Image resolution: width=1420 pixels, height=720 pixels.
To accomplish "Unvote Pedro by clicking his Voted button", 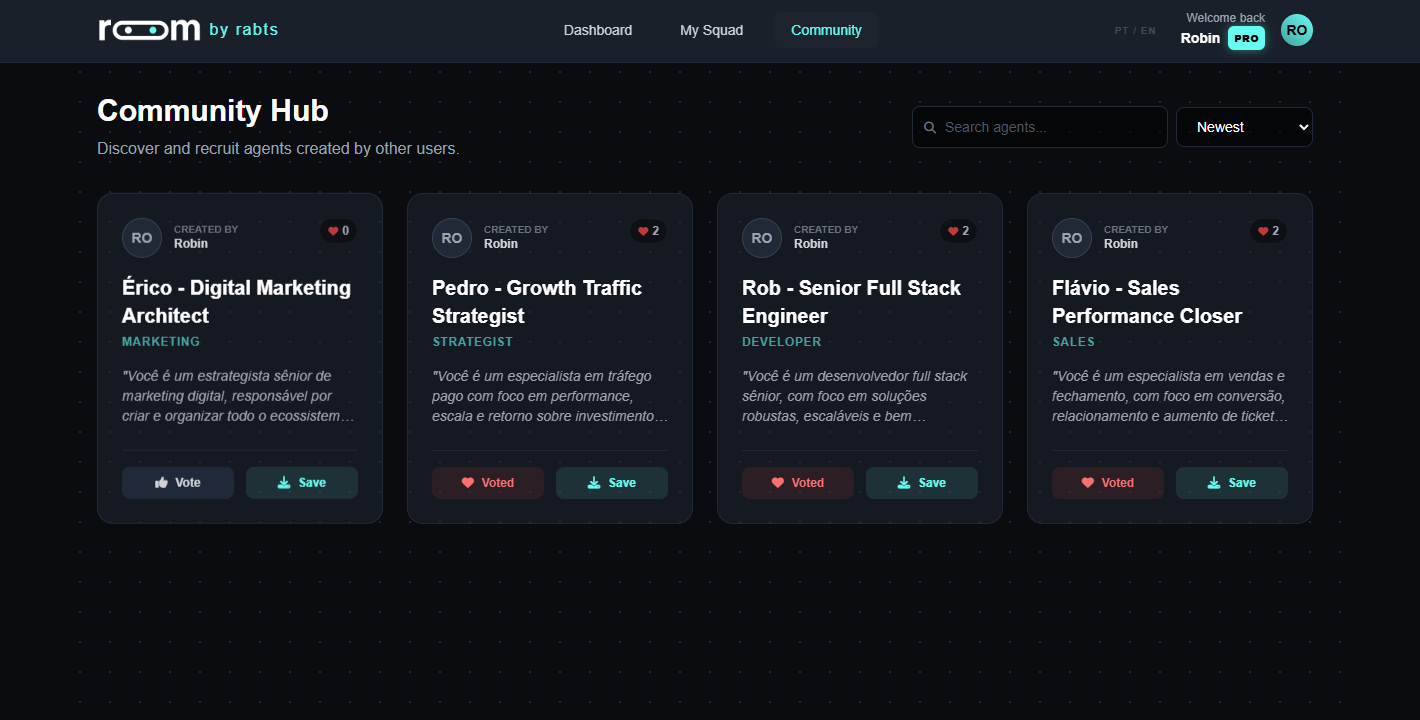I will click(488, 482).
